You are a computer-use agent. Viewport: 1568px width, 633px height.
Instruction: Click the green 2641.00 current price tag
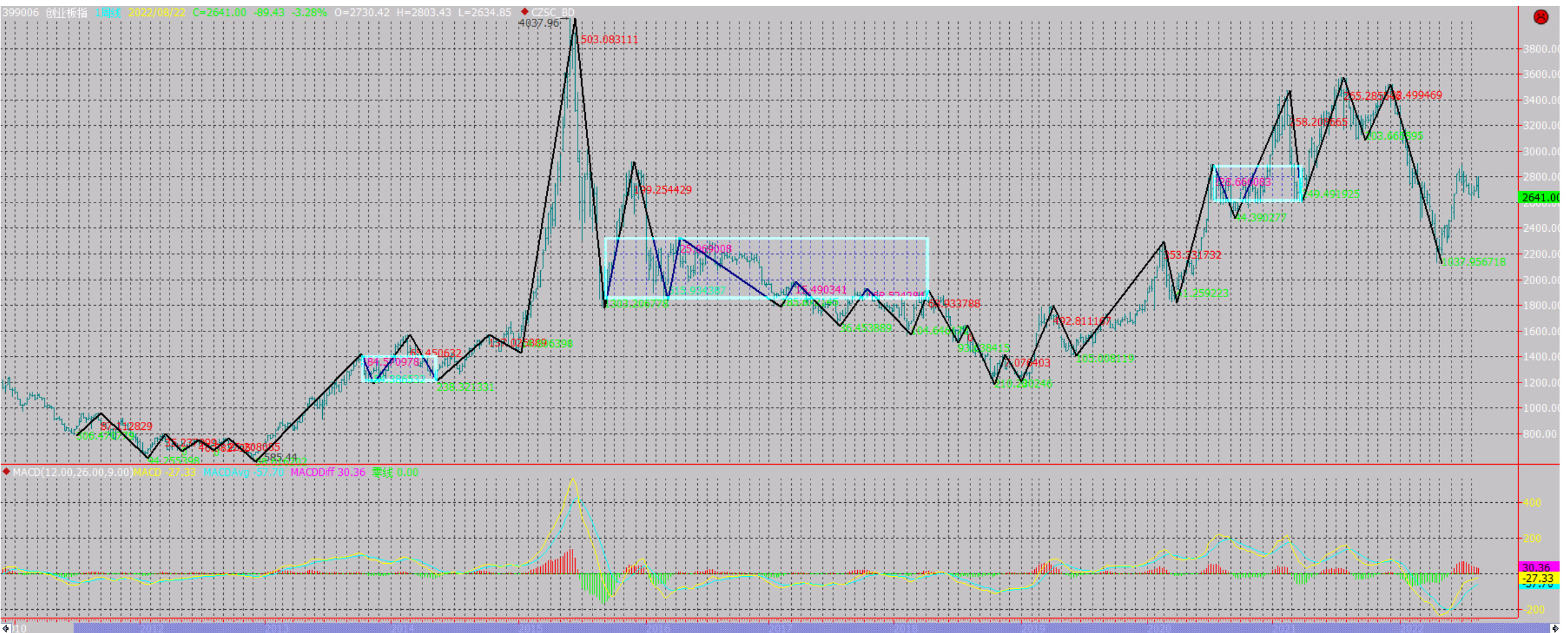point(1538,197)
